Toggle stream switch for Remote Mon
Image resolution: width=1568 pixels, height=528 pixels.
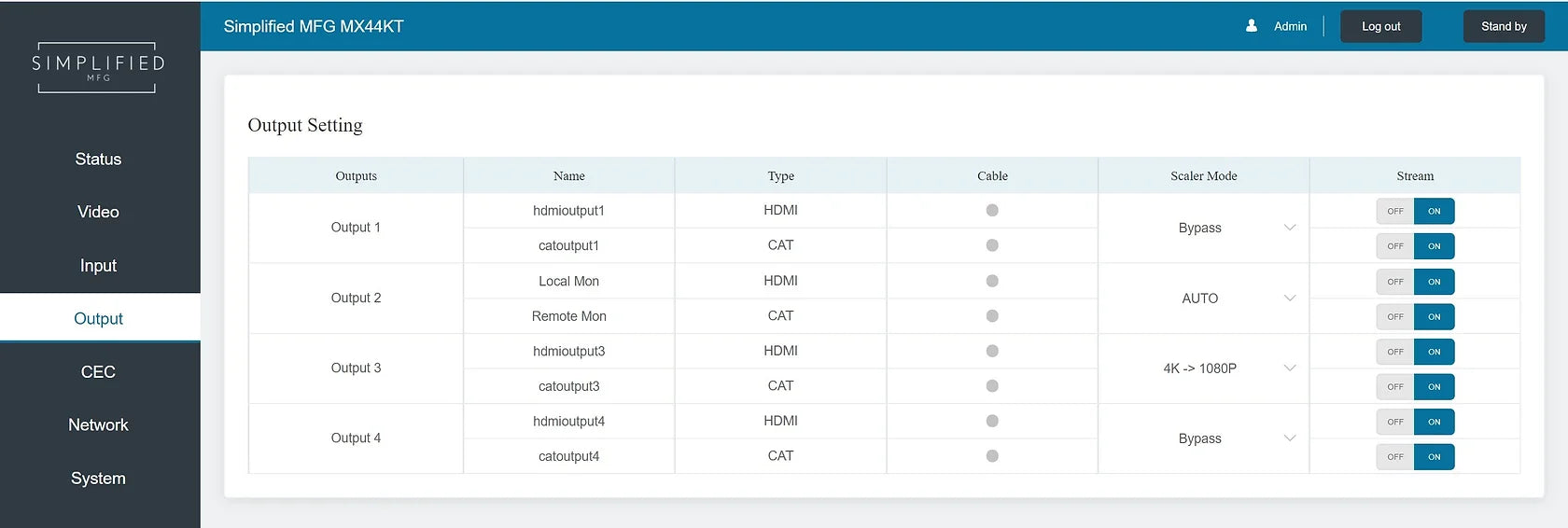(x=1415, y=316)
